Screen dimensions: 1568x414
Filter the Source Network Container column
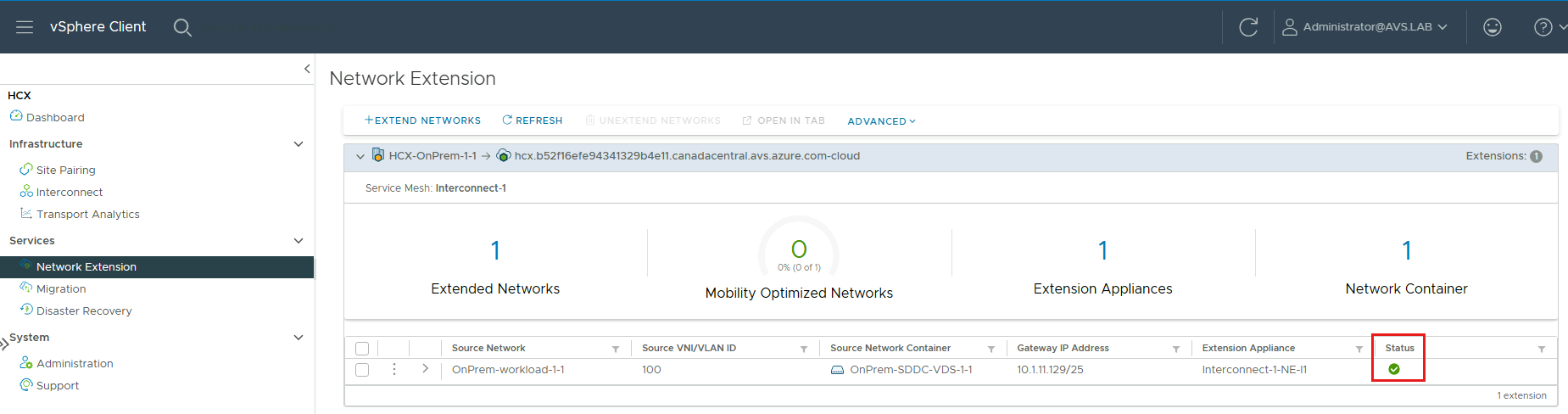click(x=991, y=349)
